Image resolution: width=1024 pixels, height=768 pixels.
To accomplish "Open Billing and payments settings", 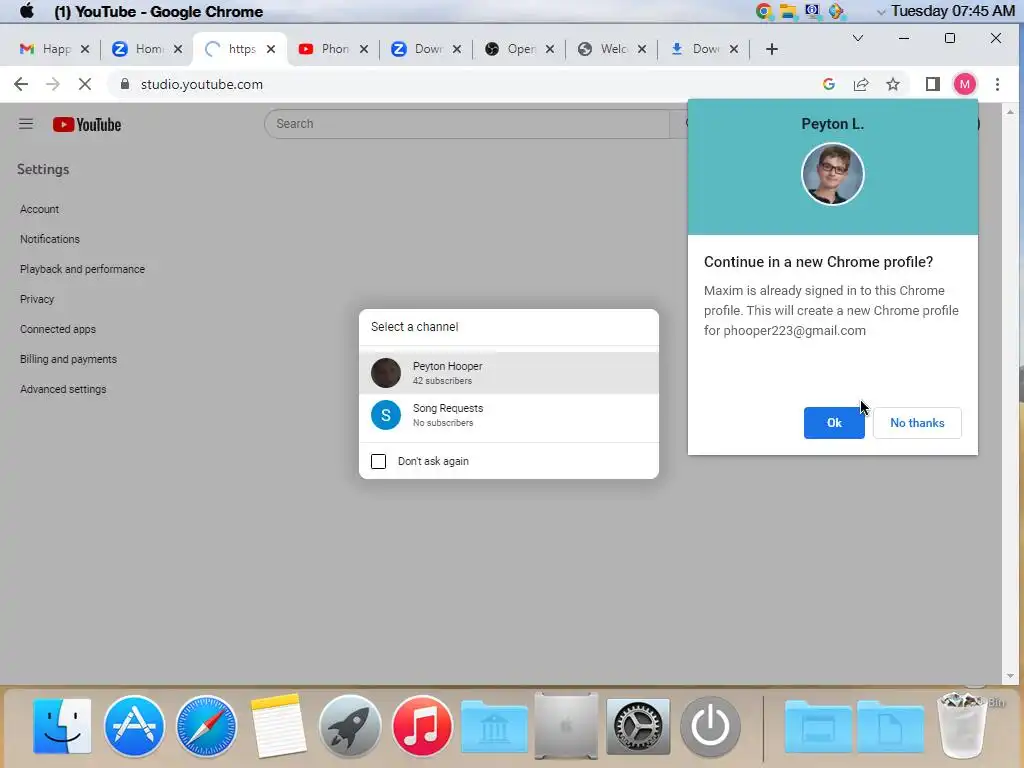I will [x=68, y=359].
